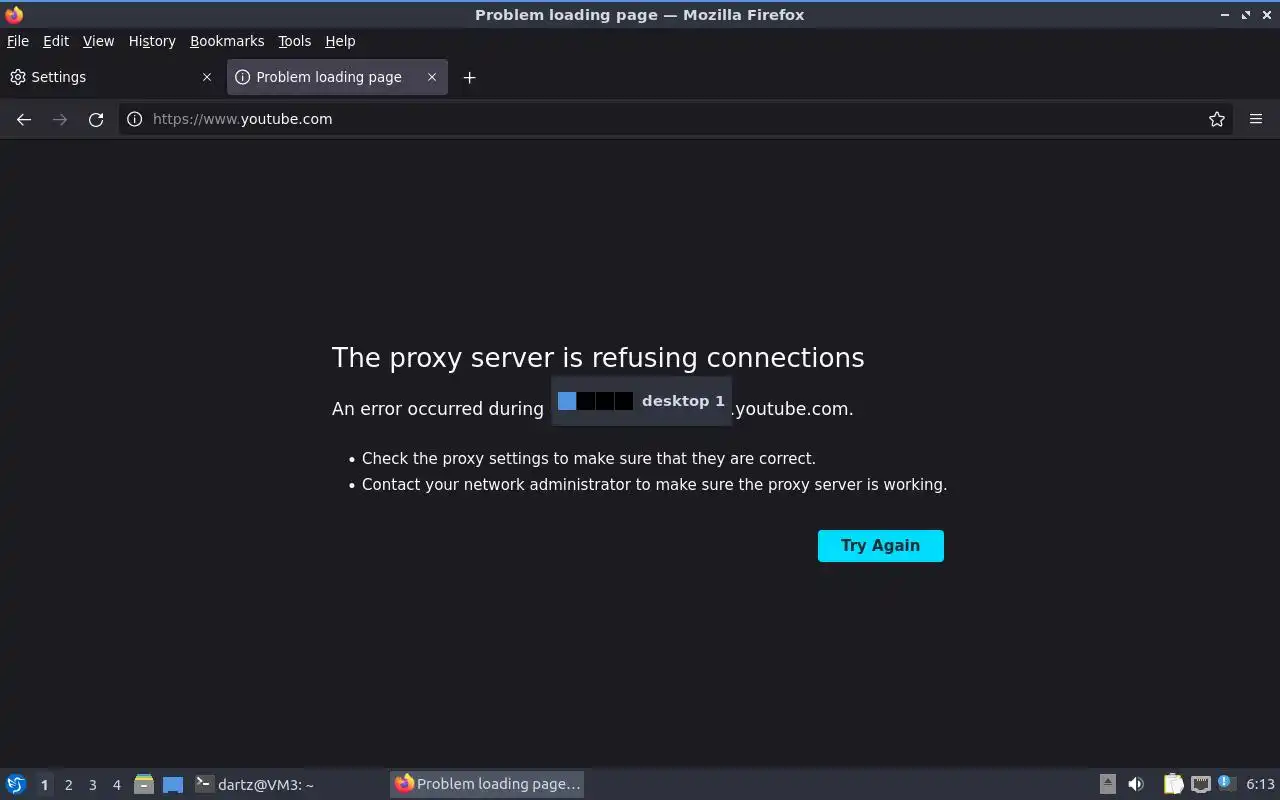Image resolution: width=1280 pixels, height=800 pixels.
Task: Launch the file manager from the panel
Action: click(144, 785)
